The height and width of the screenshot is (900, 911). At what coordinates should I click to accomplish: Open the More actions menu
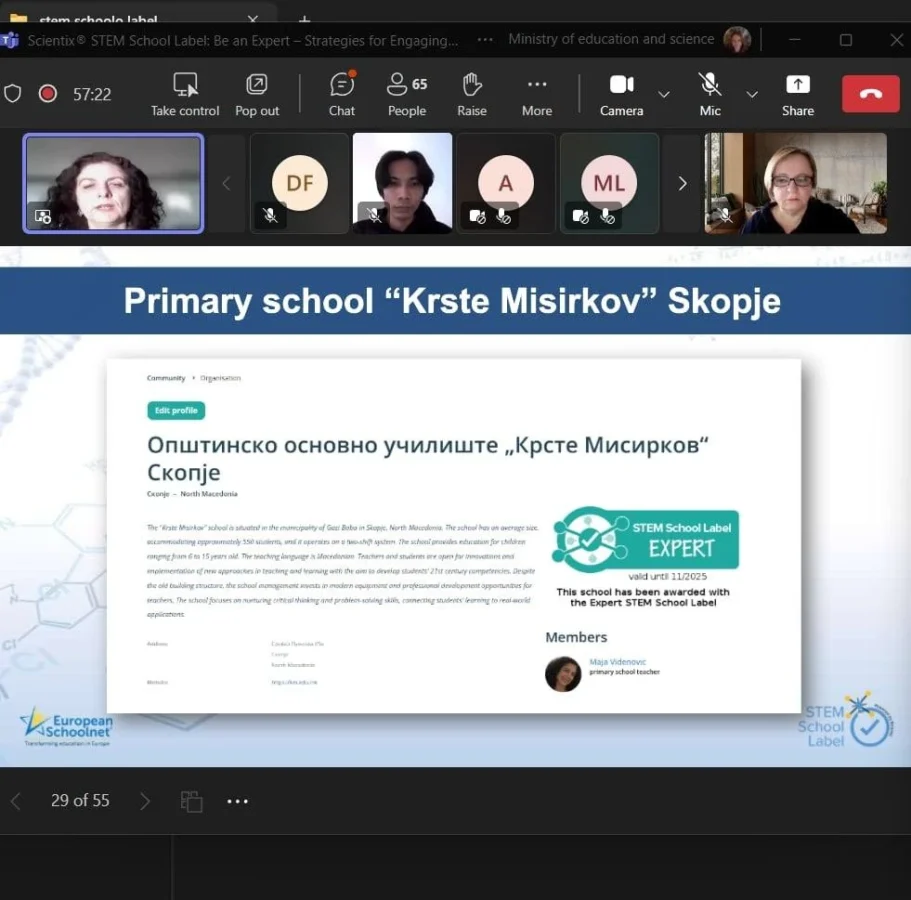tap(536, 94)
